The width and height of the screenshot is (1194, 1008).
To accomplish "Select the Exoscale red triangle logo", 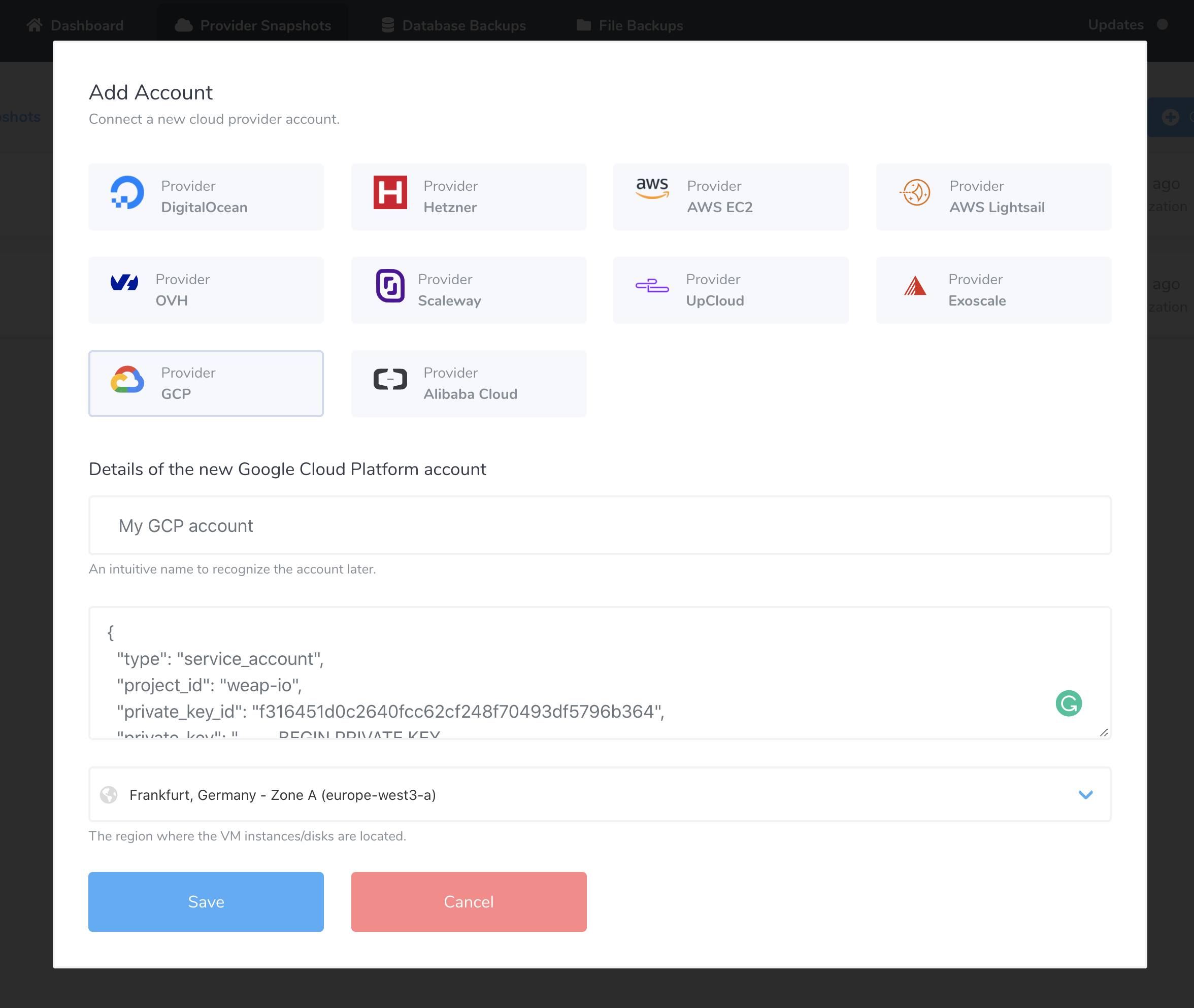I will (x=915, y=286).
